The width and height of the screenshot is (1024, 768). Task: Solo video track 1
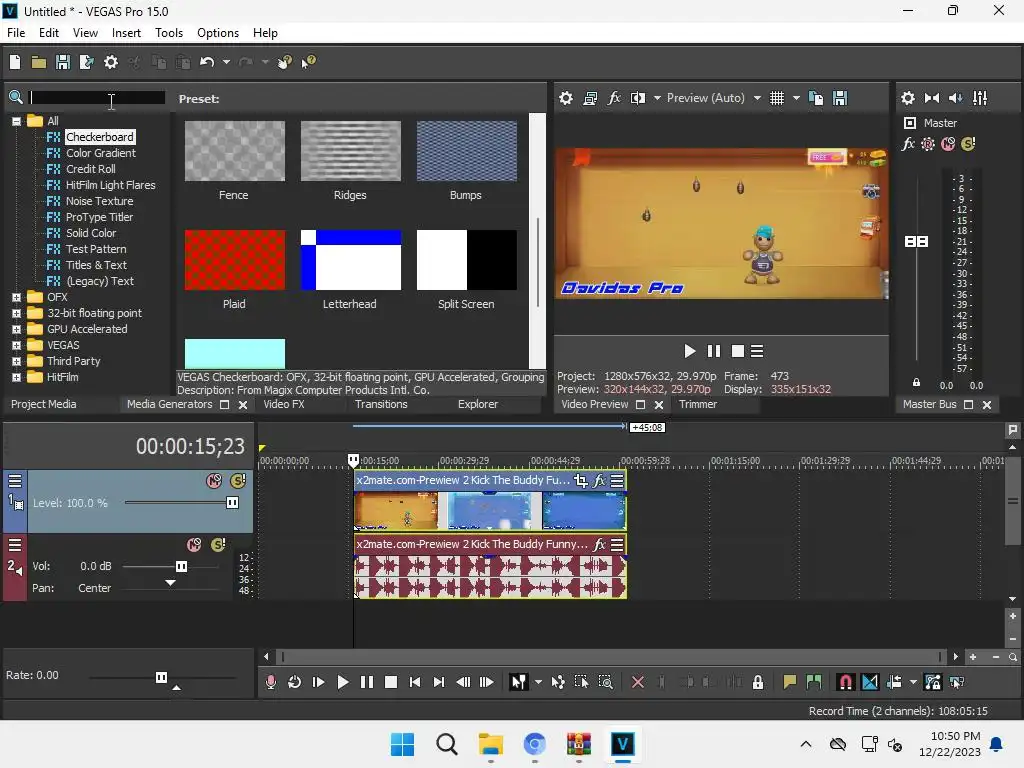pyautogui.click(x=238, y=481)
